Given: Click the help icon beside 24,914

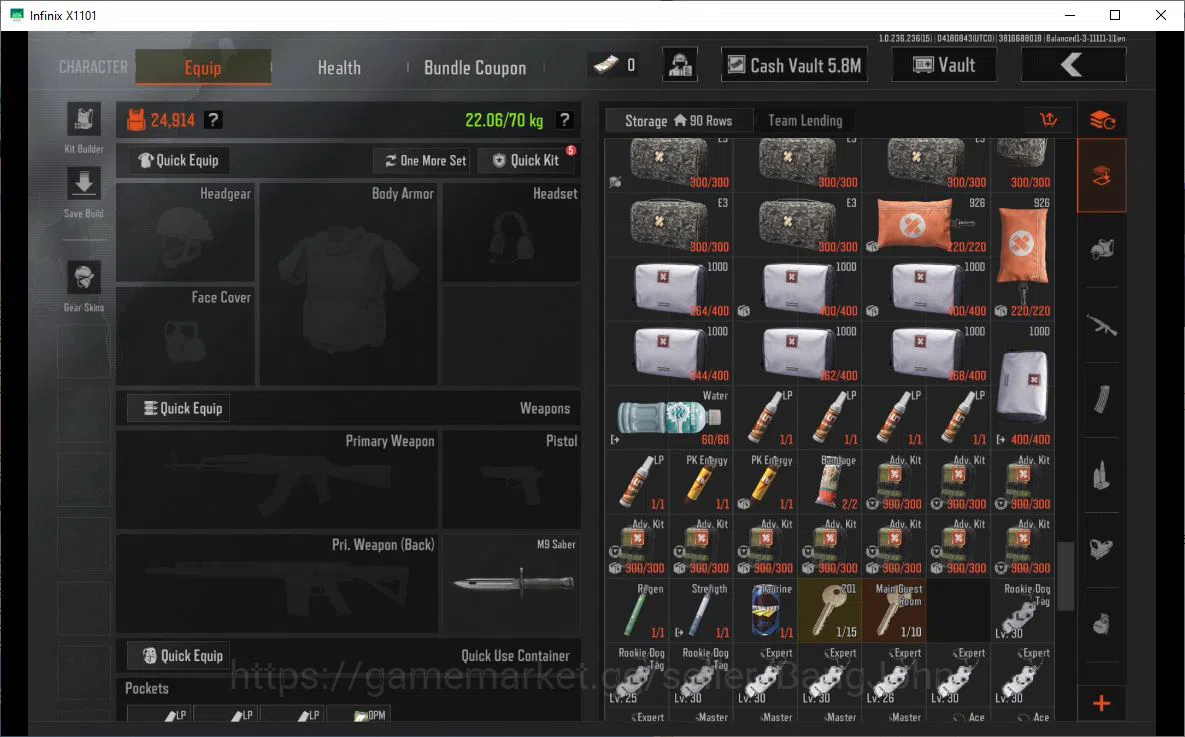Looking at the screenshot, I should [x=214, y=119].
